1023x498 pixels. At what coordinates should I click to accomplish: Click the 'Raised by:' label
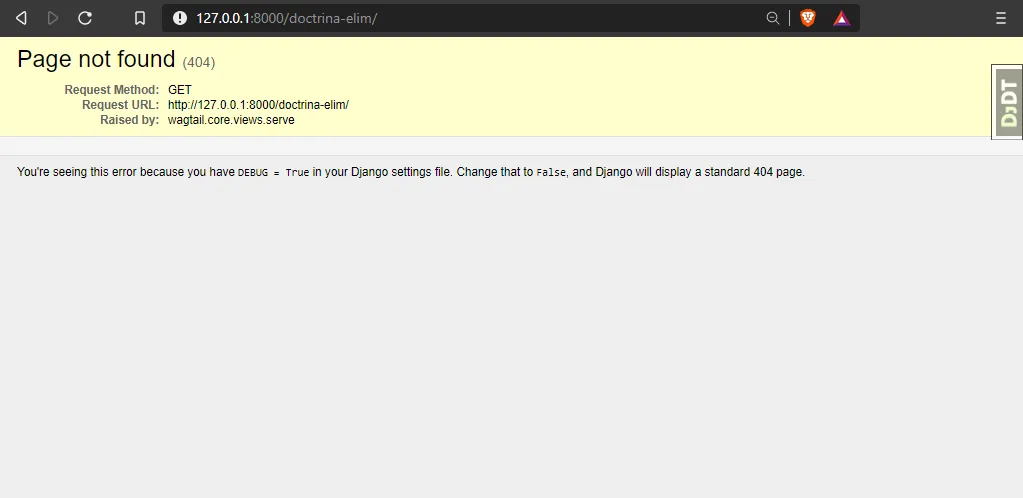coord(129,120)
